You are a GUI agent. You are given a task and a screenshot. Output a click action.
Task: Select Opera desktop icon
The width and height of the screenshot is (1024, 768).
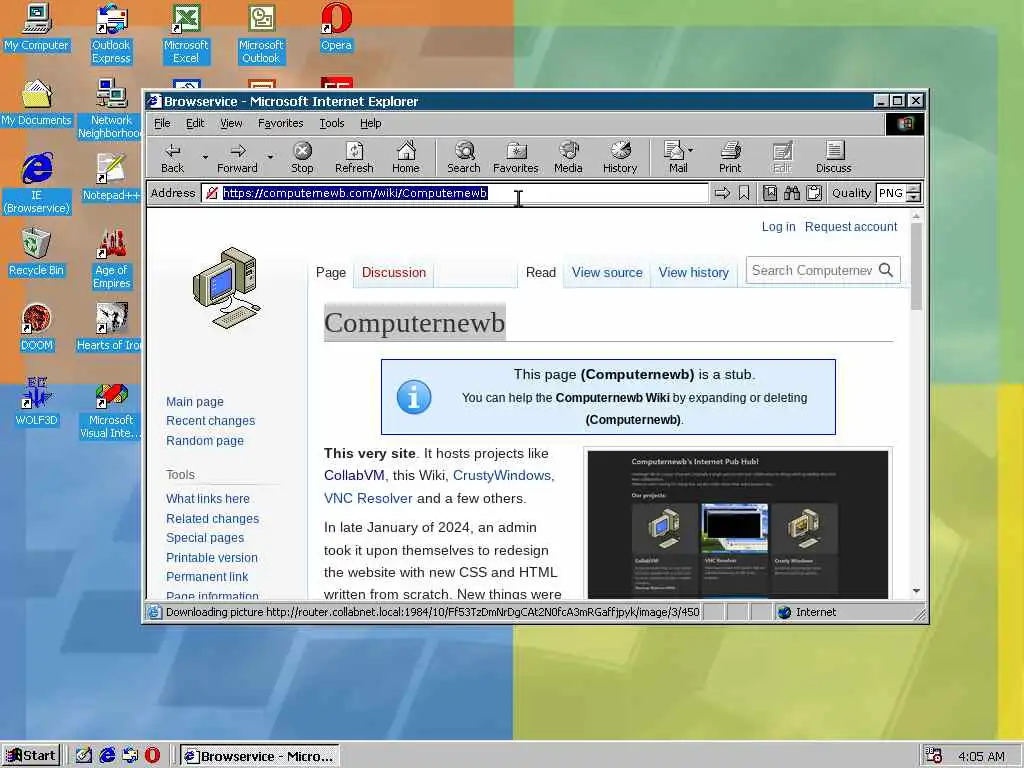coord(336,27)
